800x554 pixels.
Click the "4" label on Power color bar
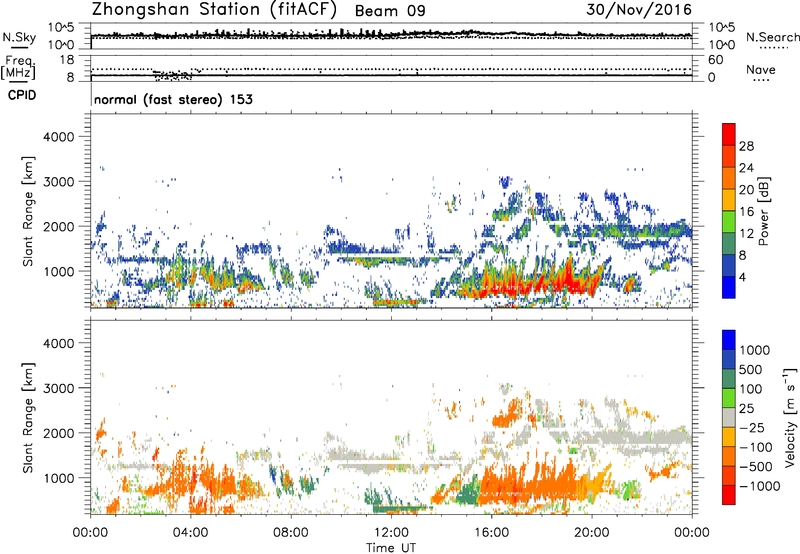click(742, 277)
